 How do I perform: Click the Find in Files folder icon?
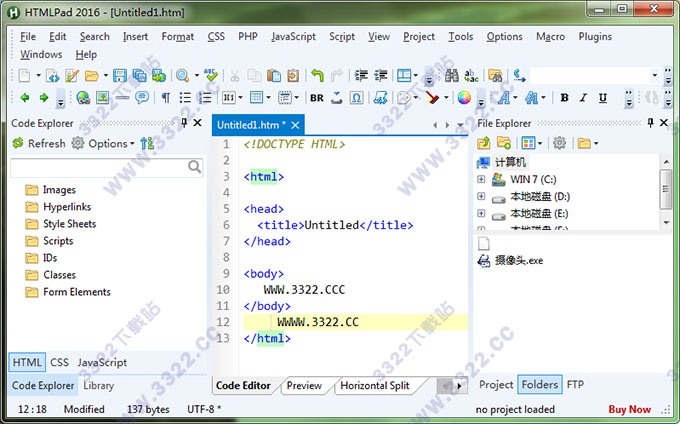tap(495, 75)
